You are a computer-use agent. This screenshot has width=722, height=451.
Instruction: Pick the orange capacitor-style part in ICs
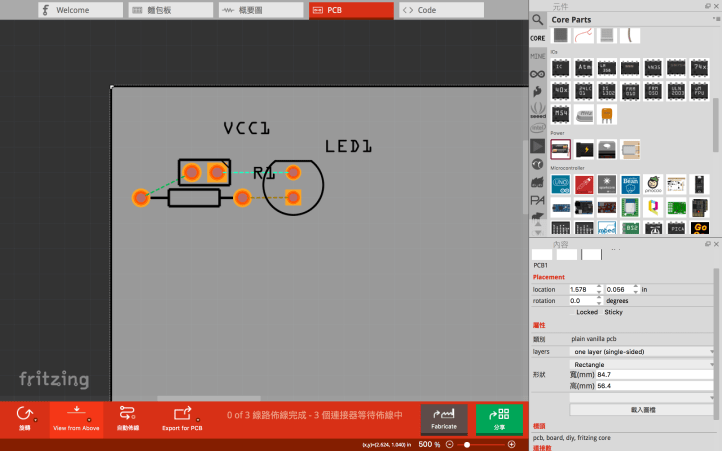click(x=607, y=114)
